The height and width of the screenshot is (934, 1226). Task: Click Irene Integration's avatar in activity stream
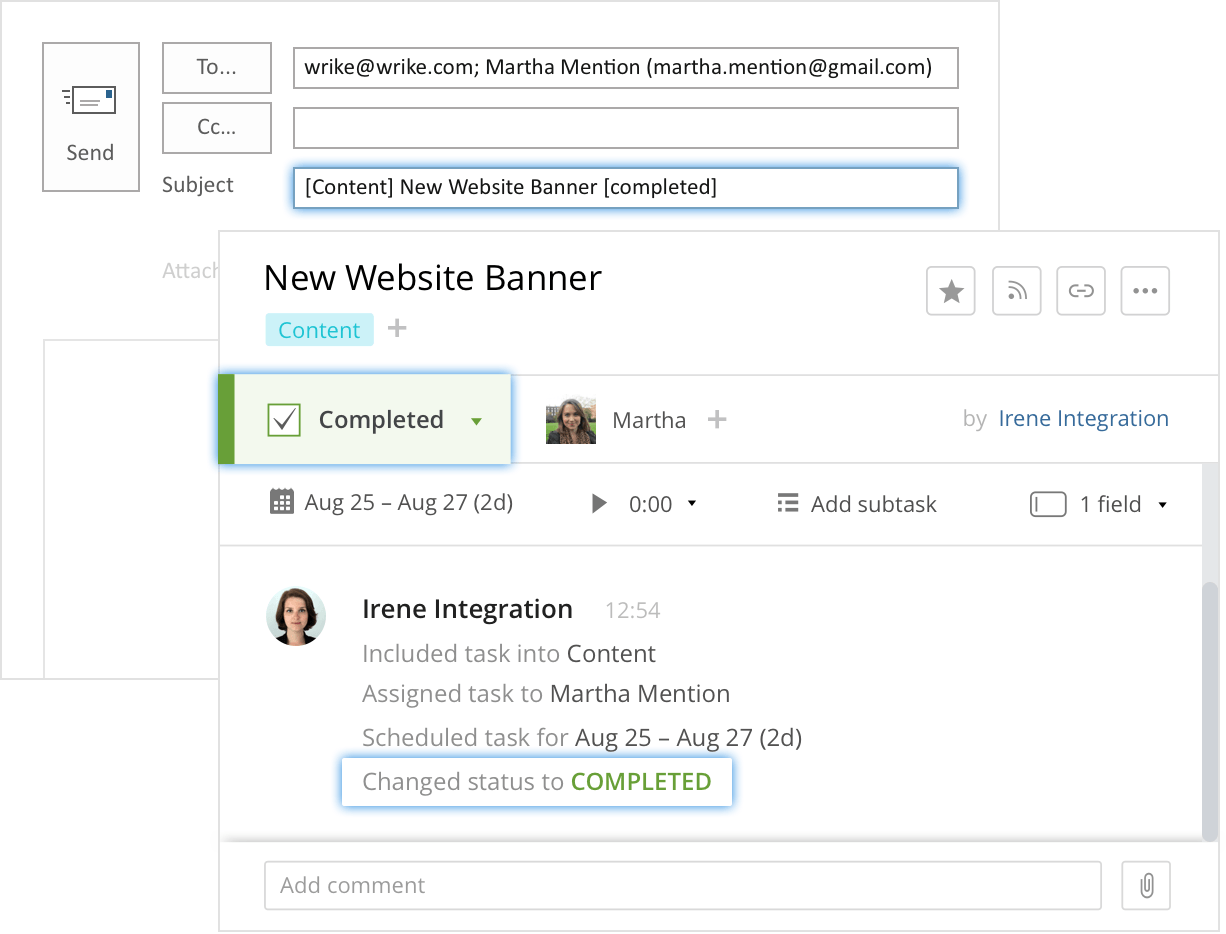coord(296,616)
